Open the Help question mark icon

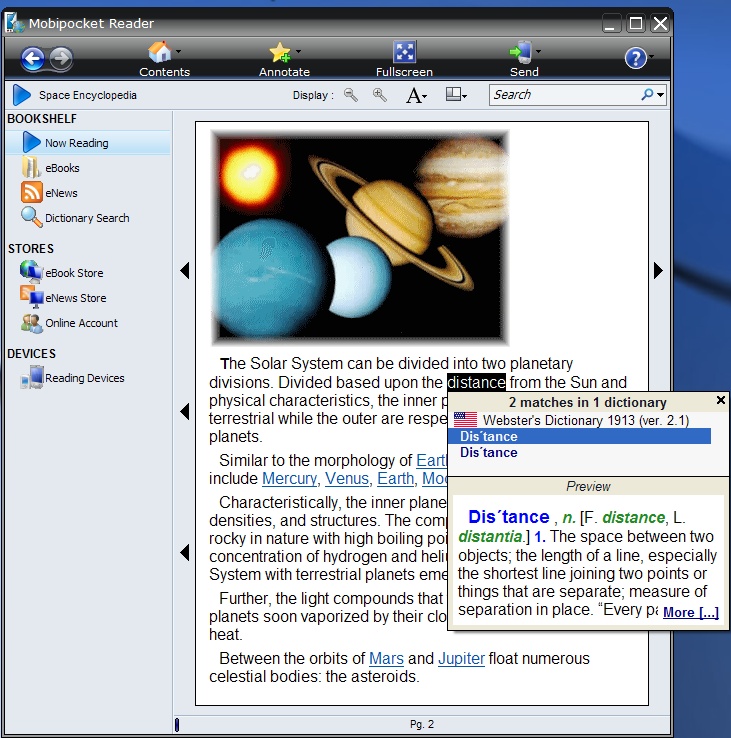point(635,58)
